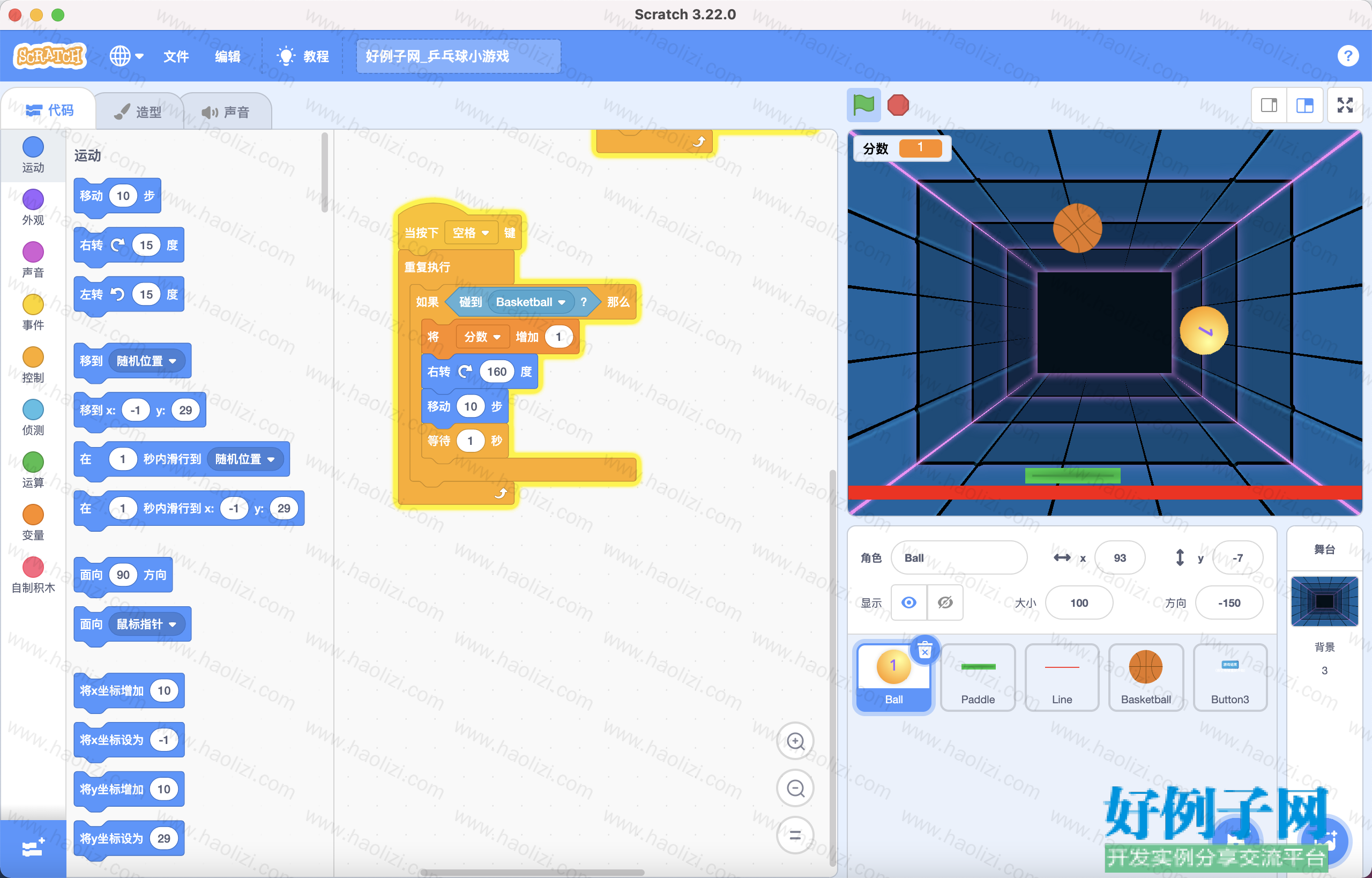
Task: Select 声音 block category
Action: (x=33, y=260)
